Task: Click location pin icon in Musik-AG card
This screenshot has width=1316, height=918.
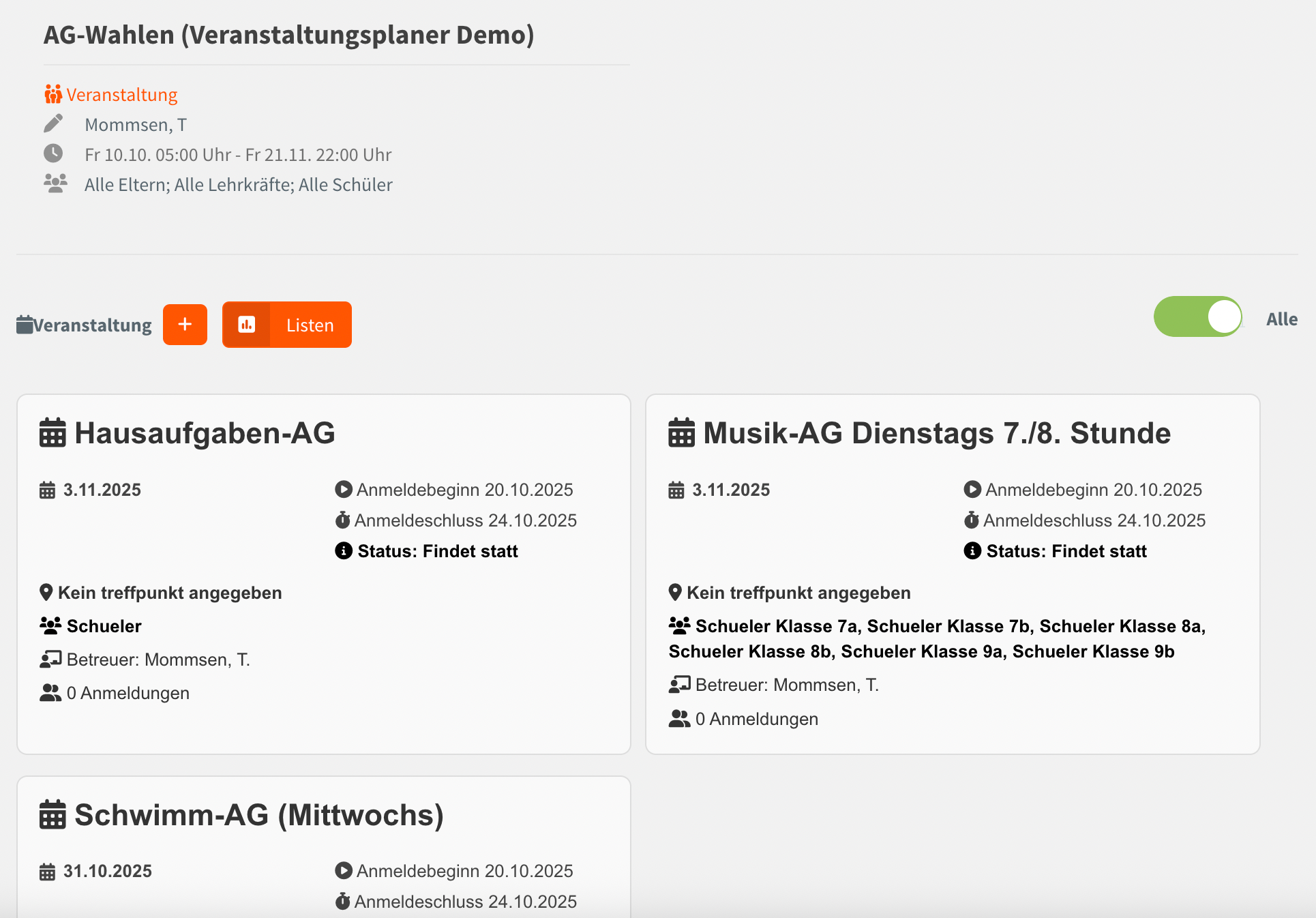Action: coord(675,592)
